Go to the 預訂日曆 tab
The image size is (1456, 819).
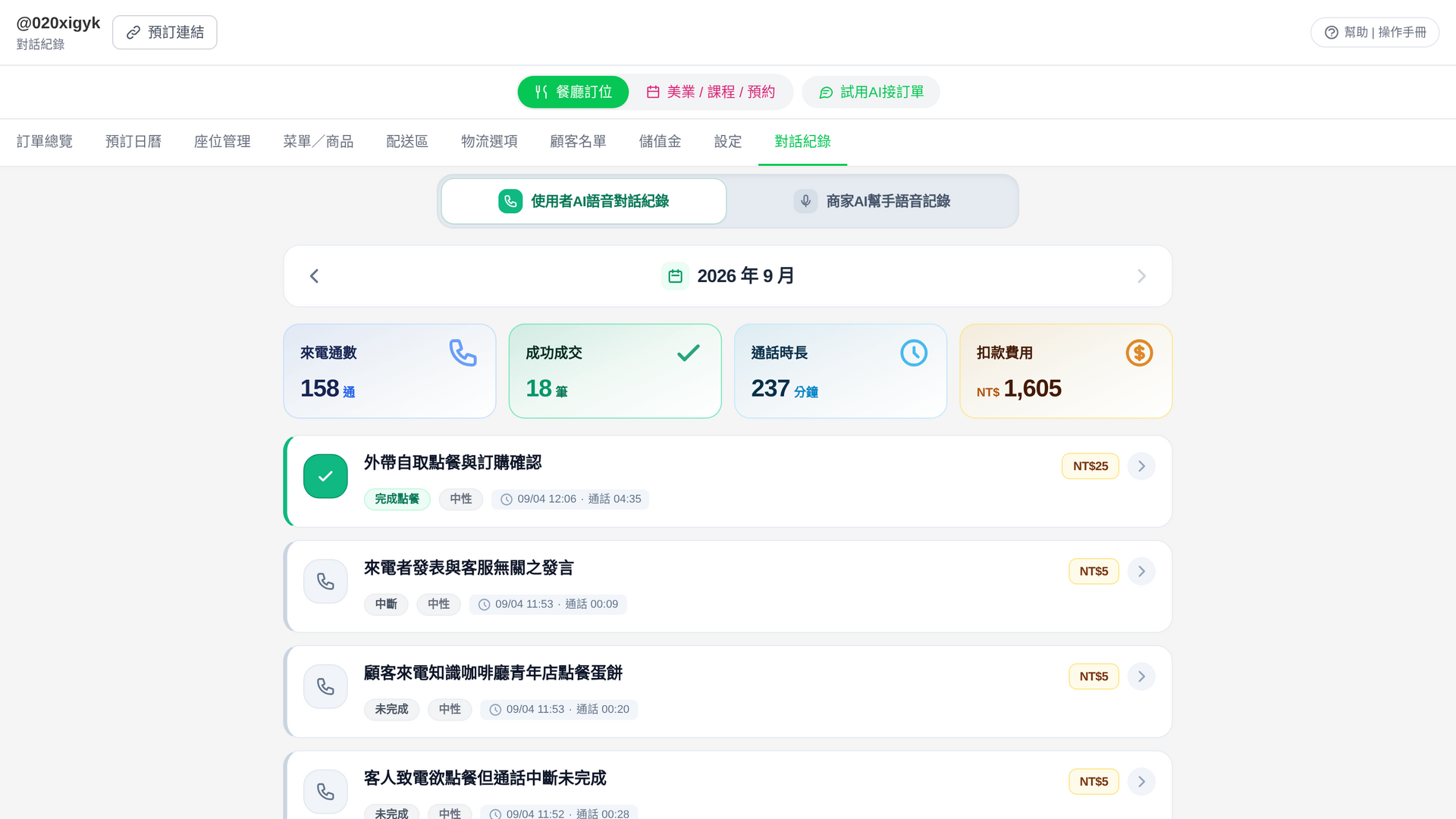coord(133,142)
